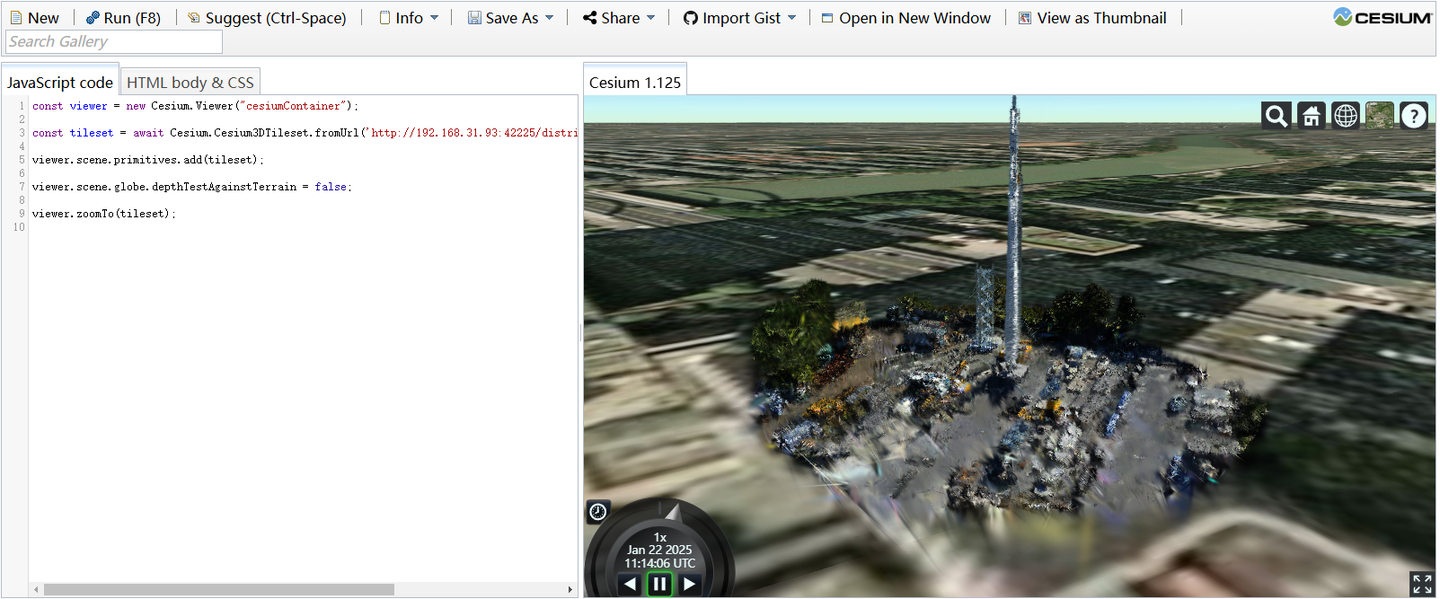Toggle full screen viewer mode
The image size is (1440, 599).
coord(1421,584)
